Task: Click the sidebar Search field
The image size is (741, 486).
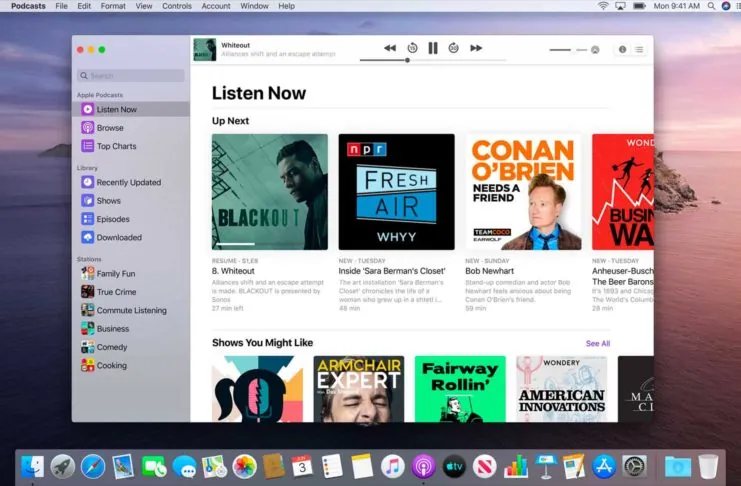Action: (131, 76)
